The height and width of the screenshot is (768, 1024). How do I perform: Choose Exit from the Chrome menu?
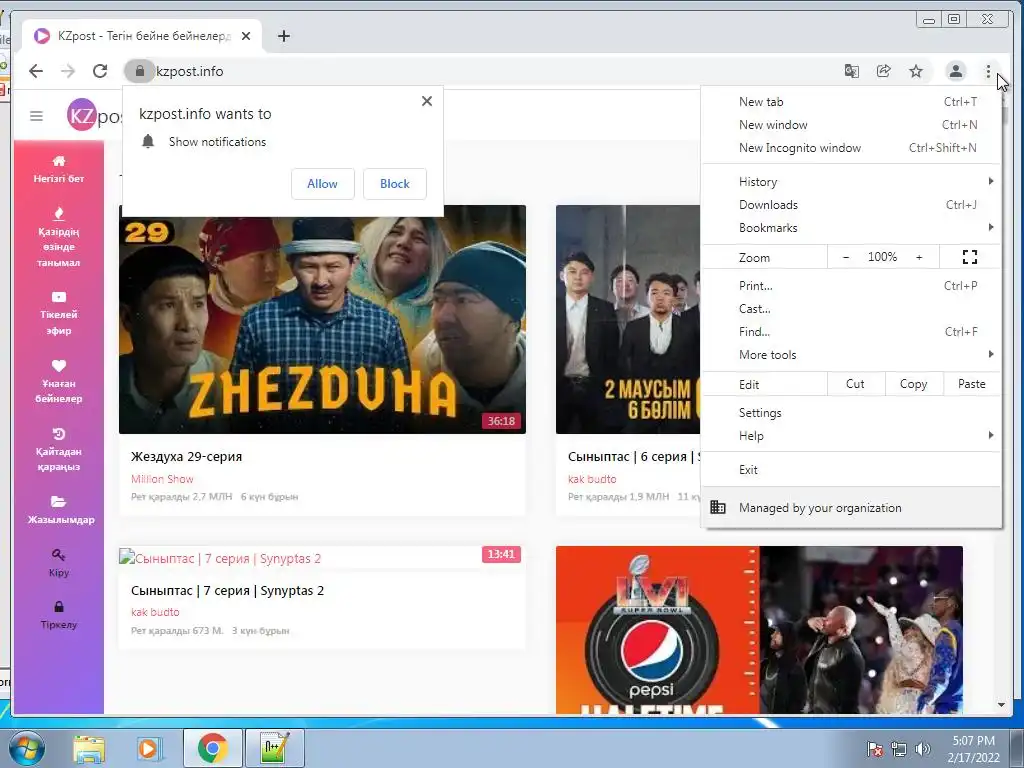[x=851, y=470]
